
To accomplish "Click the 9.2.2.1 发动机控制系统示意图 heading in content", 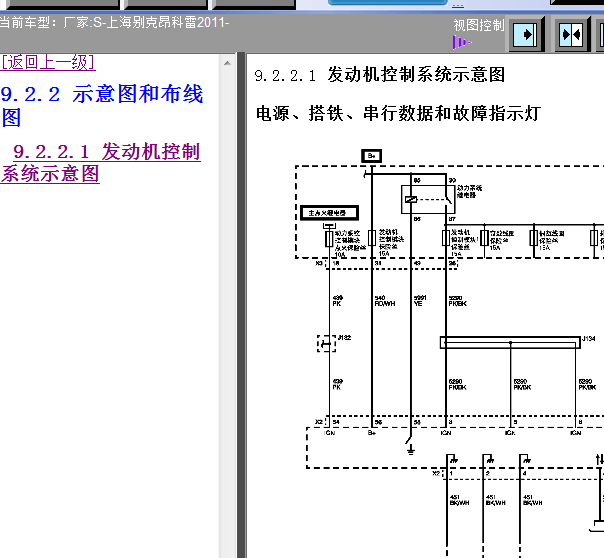I will coord(380,75).
